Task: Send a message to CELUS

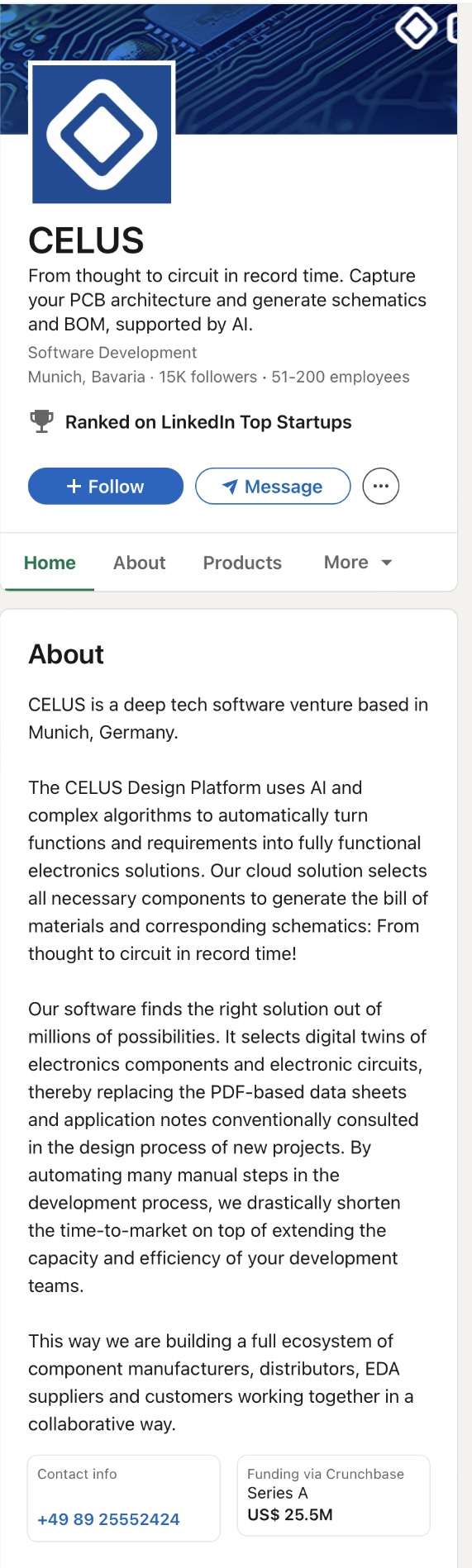Action: 273,486
